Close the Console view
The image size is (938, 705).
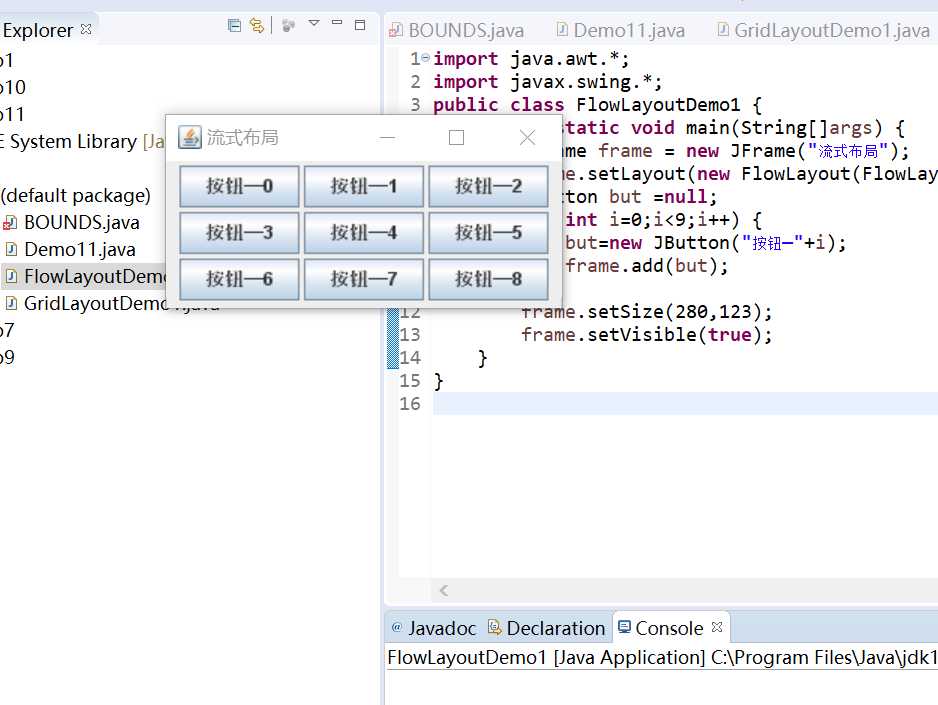717,627
